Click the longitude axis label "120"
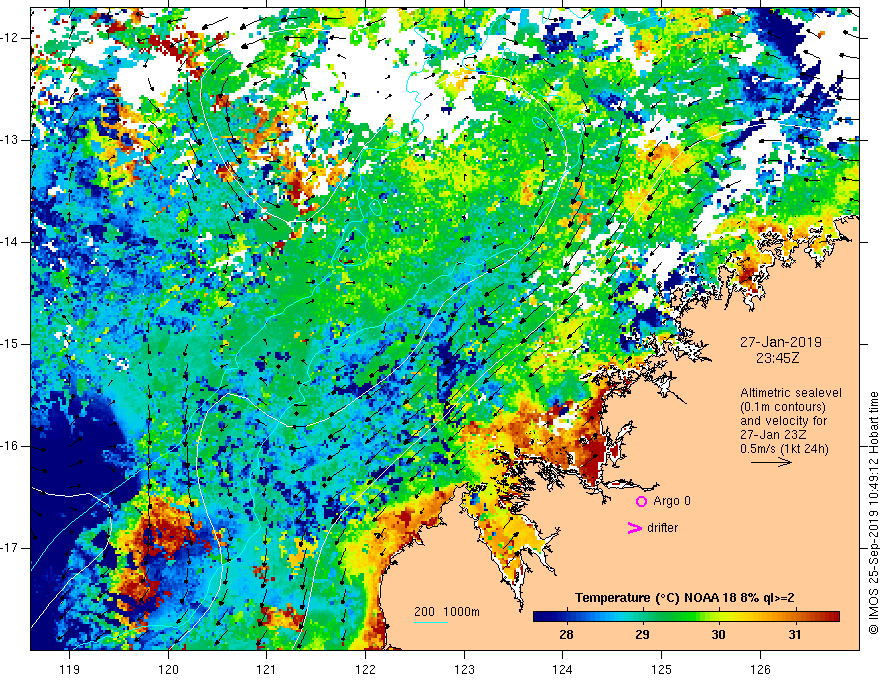This screenshot has height=680, width=880. [x=168, y=669]
